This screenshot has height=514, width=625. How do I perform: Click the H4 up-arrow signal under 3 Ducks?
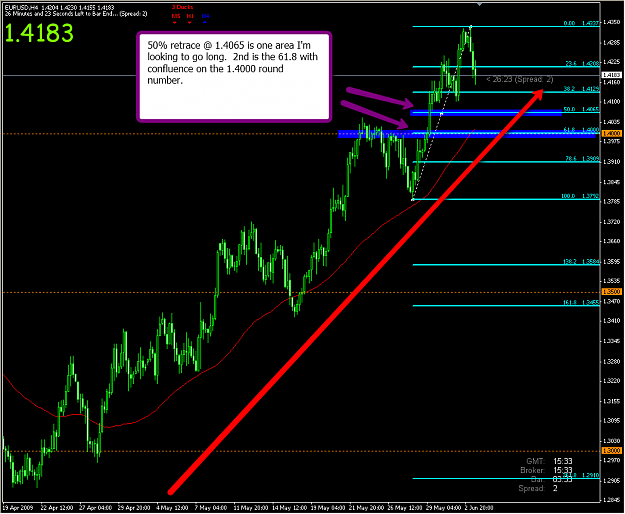coord(205,23)
